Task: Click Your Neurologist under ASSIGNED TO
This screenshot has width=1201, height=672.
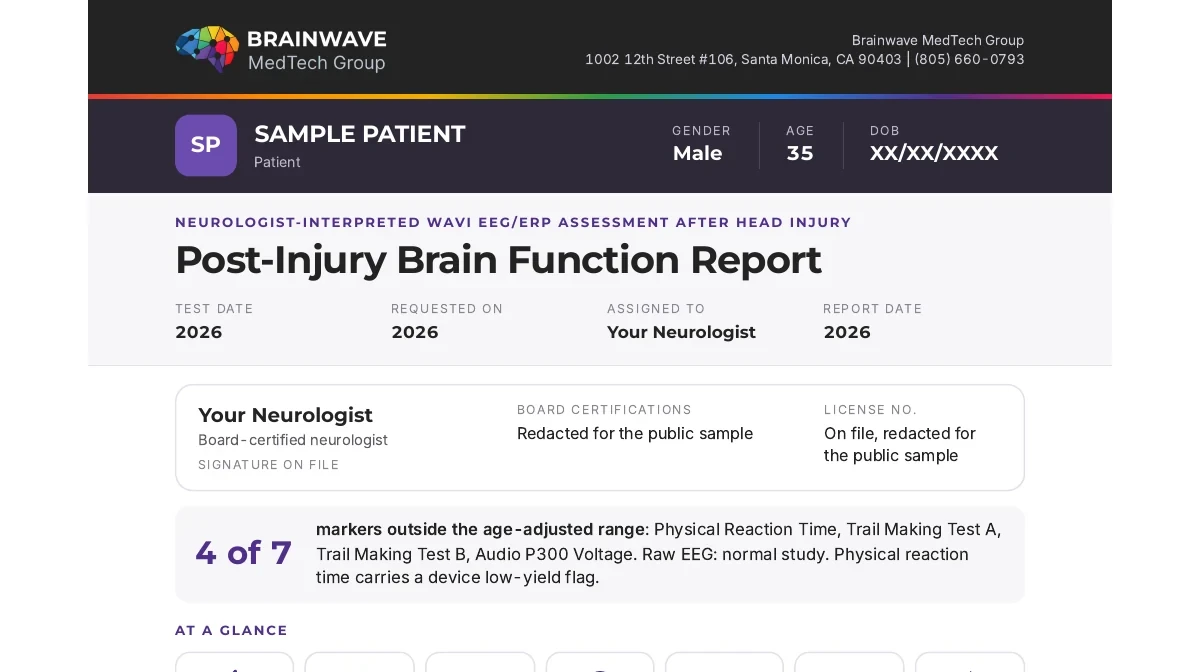Action: coord(681,332)
